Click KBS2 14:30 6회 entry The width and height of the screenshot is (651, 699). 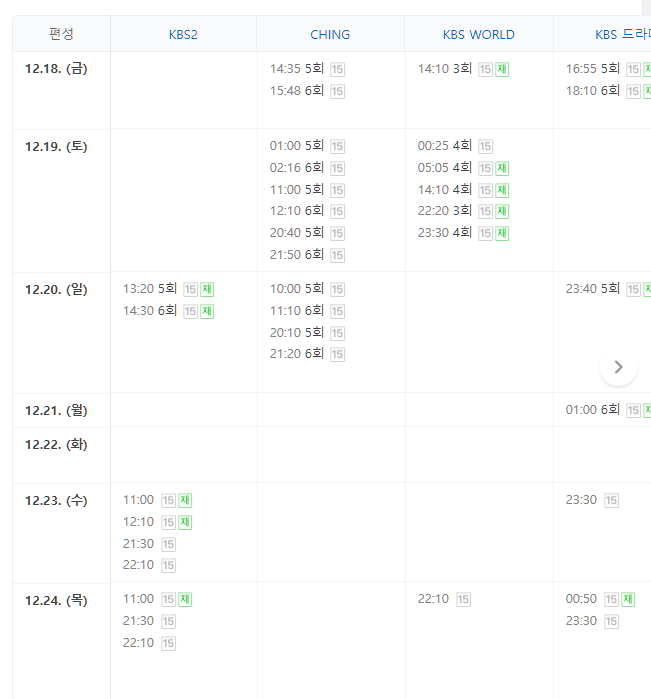[x=150, y=311]
